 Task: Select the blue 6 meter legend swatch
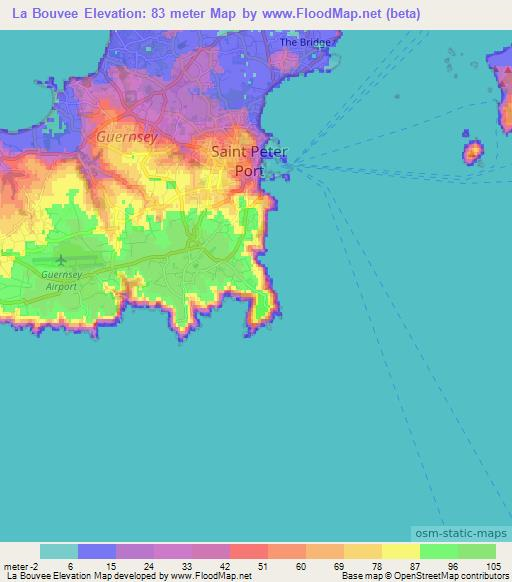click(97, 551)
